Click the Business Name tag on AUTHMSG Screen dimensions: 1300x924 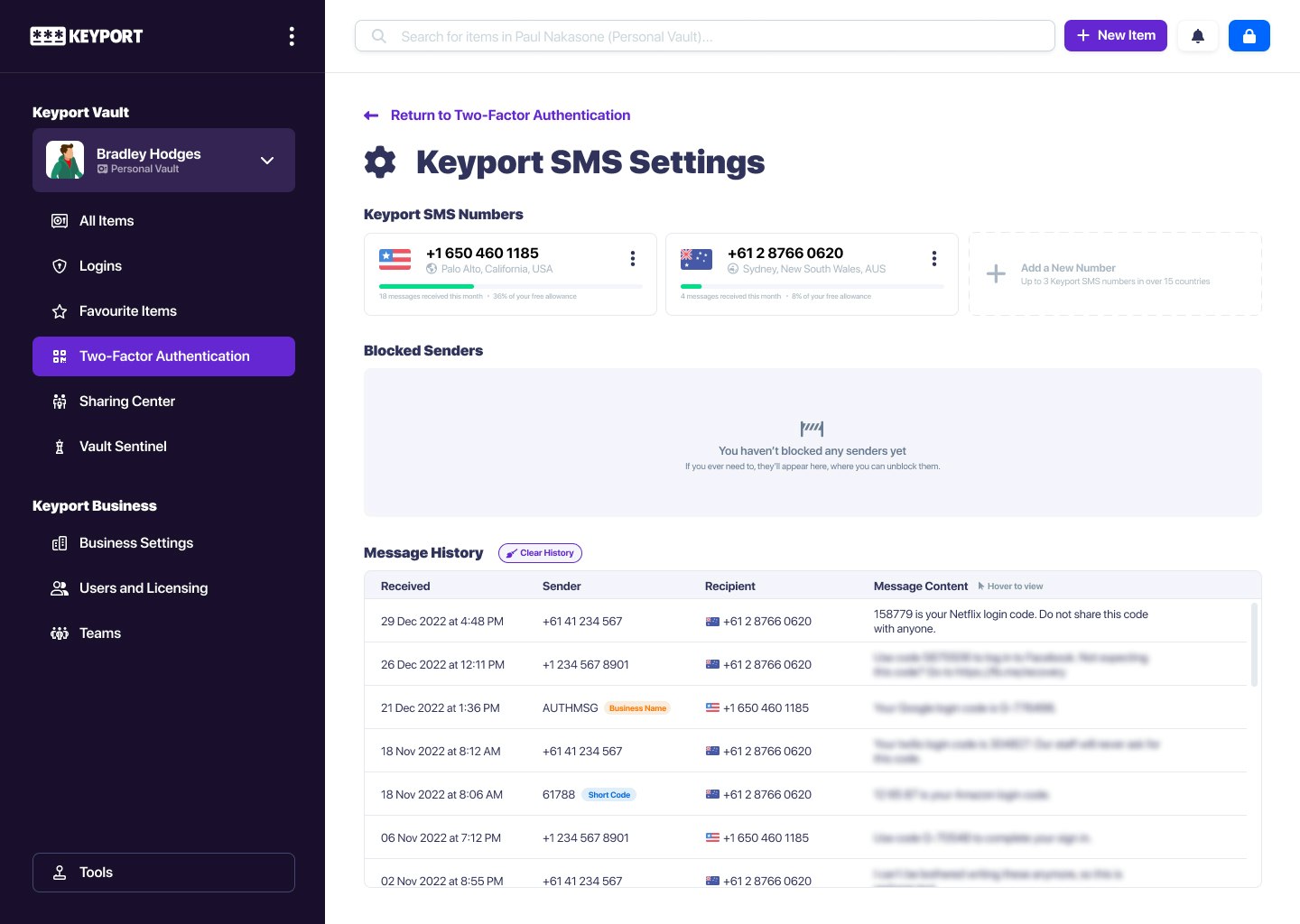pos(637,708)
